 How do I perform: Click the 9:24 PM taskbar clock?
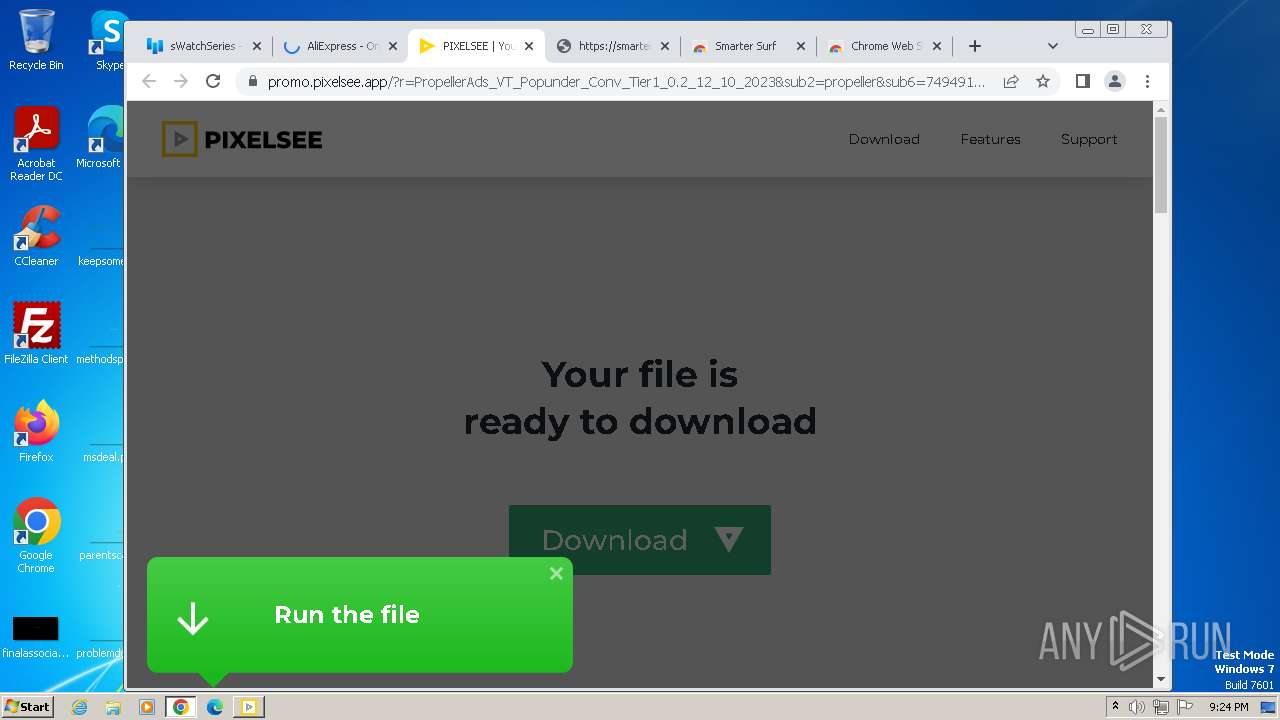tap(1228, 707)
